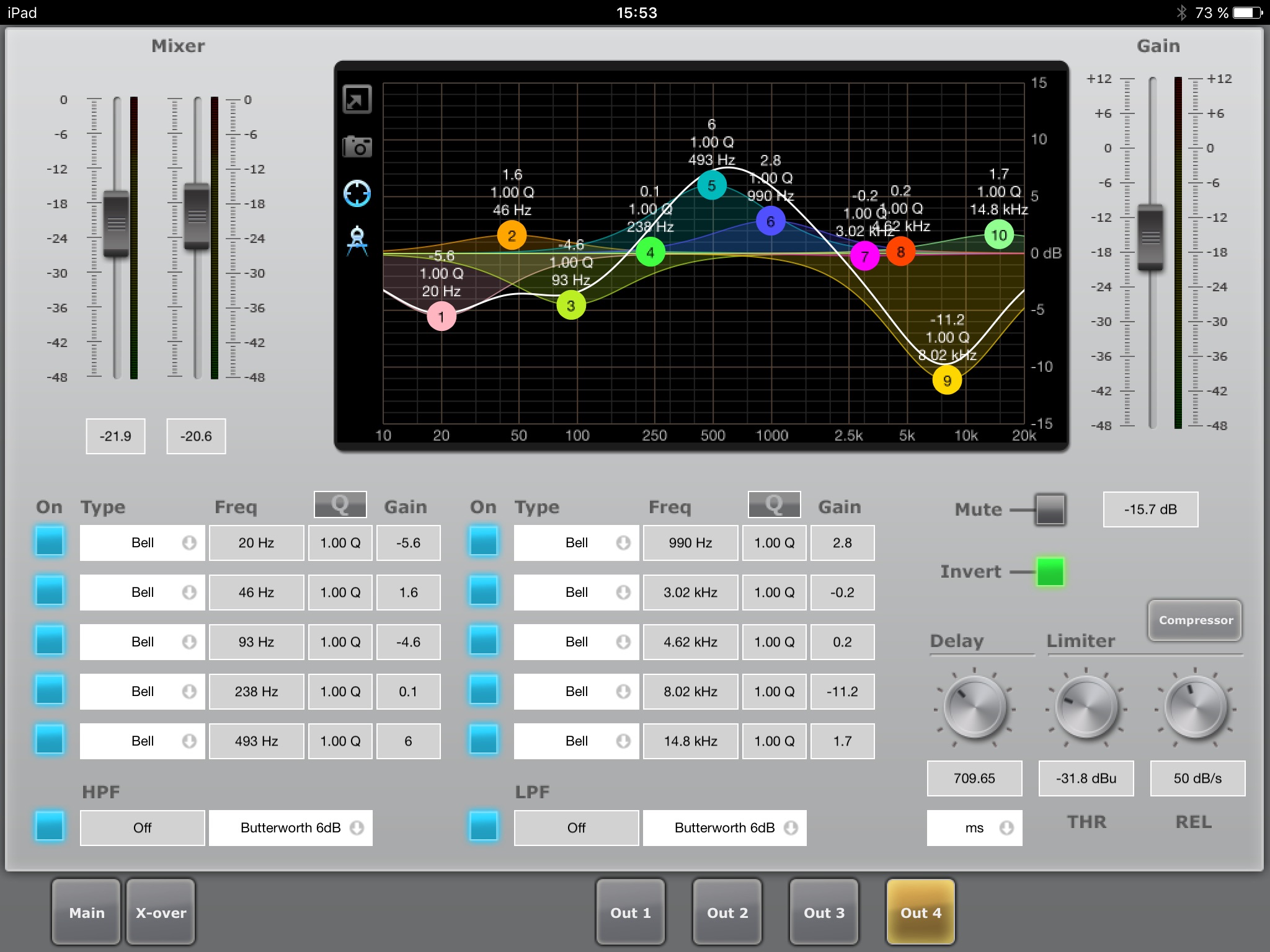Click the Q header button above 990 Hz band
The height and width of the screenshot is (952, 1270).
tap(773, 505)
